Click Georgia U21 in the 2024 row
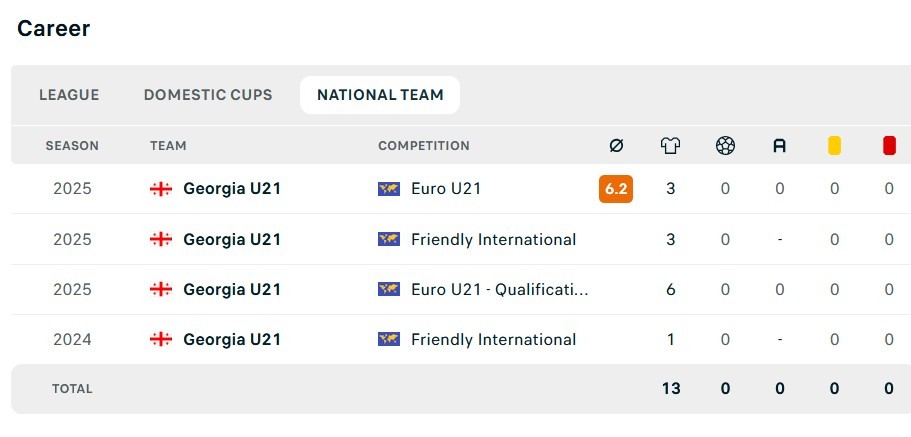 click(x=232, y=339)
